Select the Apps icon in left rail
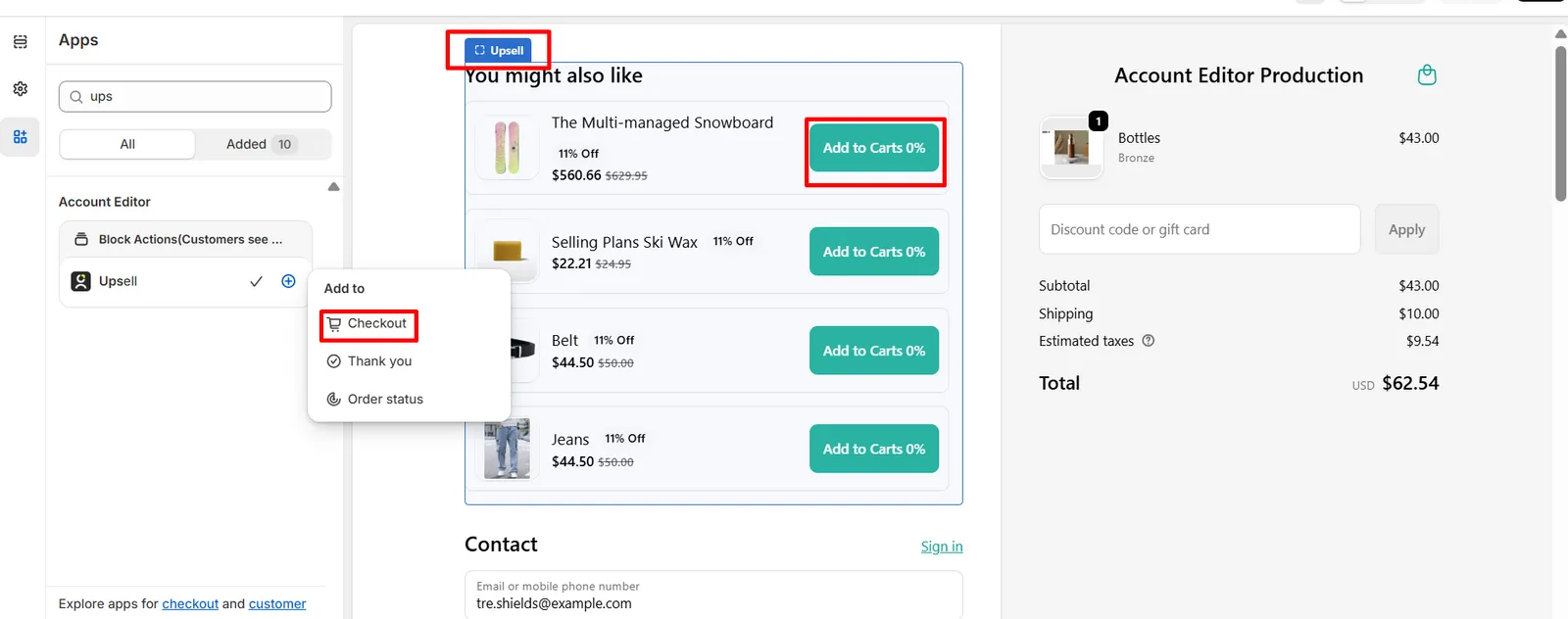The image size is (1568, 619). click(x=21, y=137)
